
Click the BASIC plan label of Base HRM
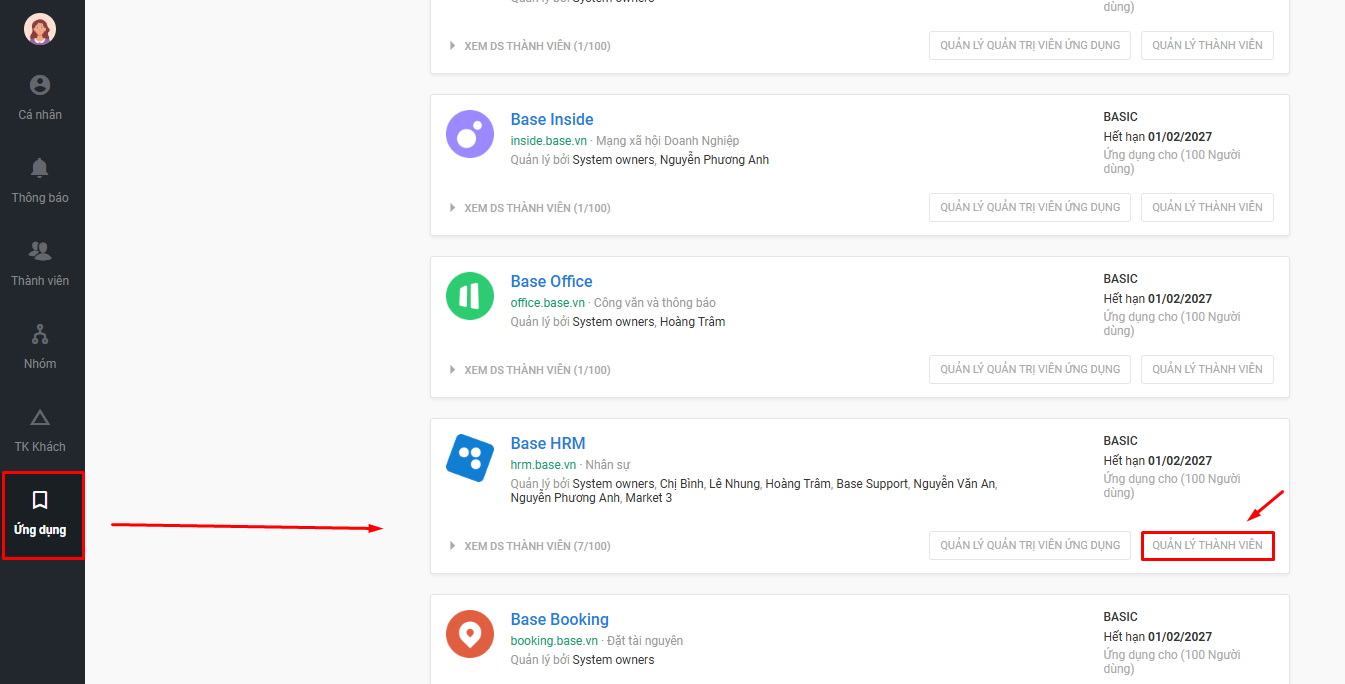click(1120, 441)
